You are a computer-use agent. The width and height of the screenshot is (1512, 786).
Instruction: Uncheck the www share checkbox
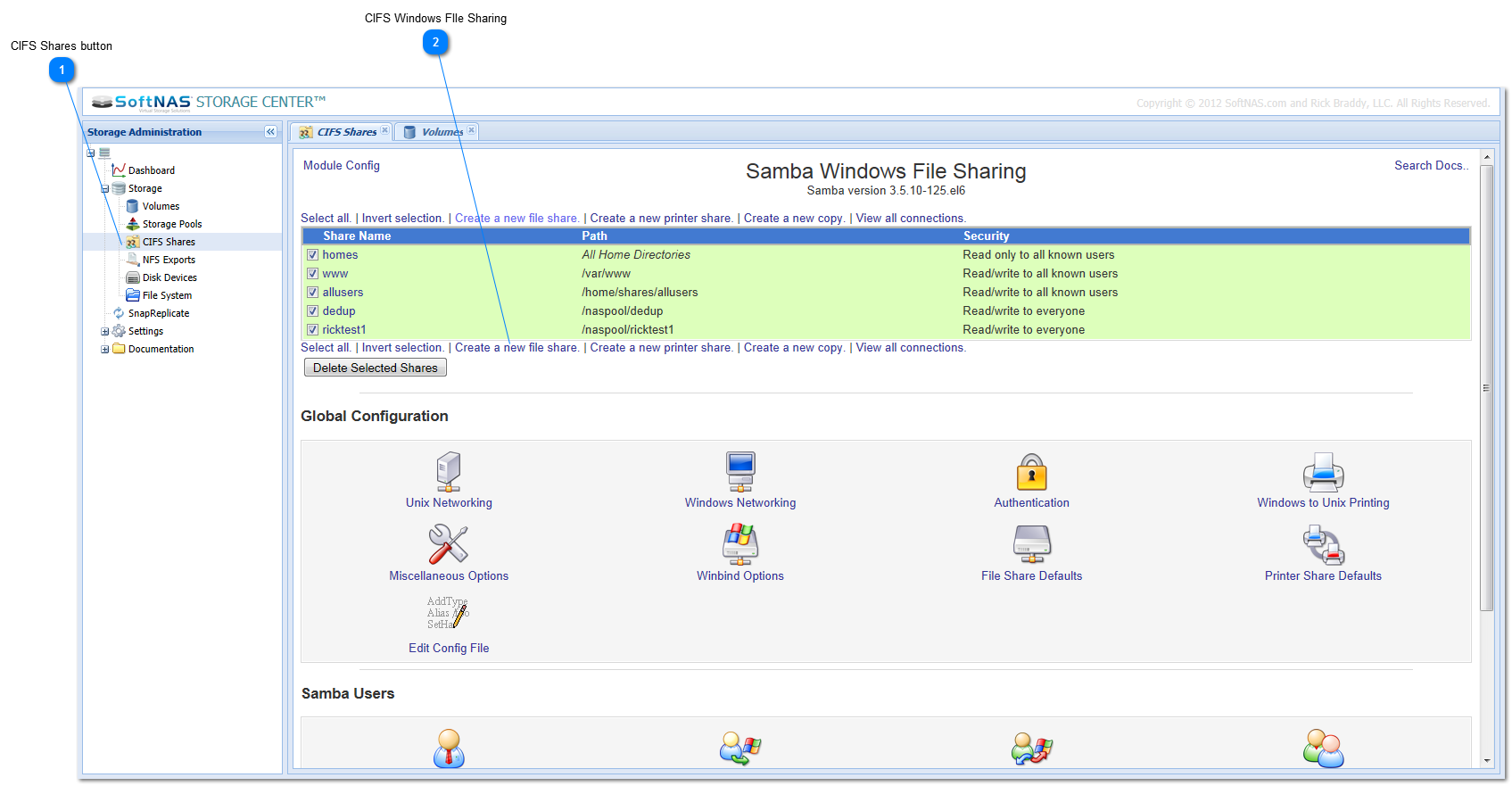313,274
